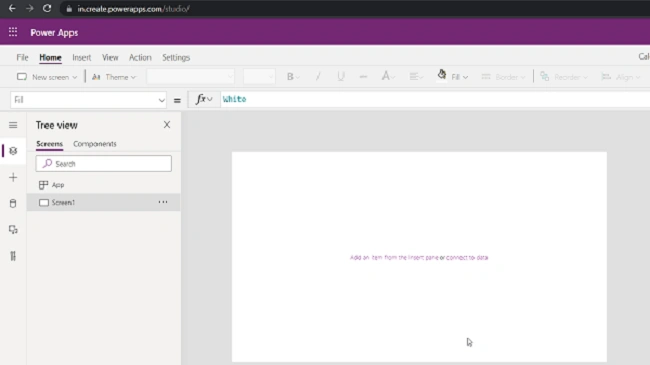Screen dimensions: 650x365
Task: Expand the fx formula chevron
Action: point(210,100)
